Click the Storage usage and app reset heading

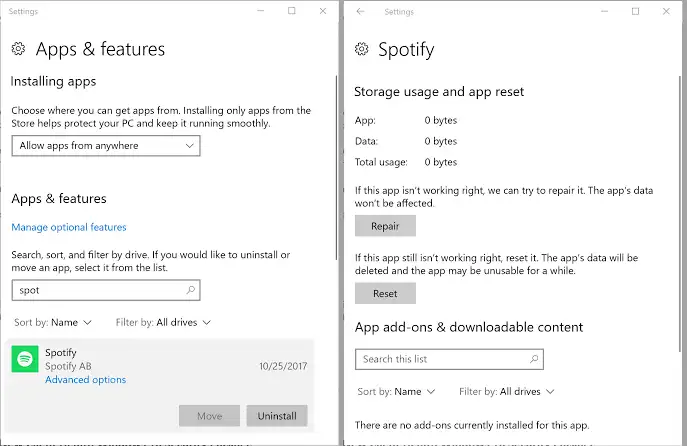click(439, 92)
